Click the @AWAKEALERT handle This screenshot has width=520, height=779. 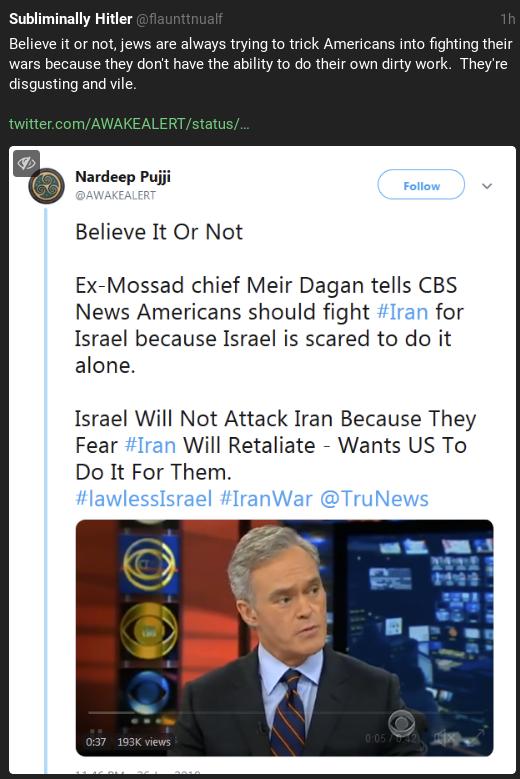[x=115, y=195]
